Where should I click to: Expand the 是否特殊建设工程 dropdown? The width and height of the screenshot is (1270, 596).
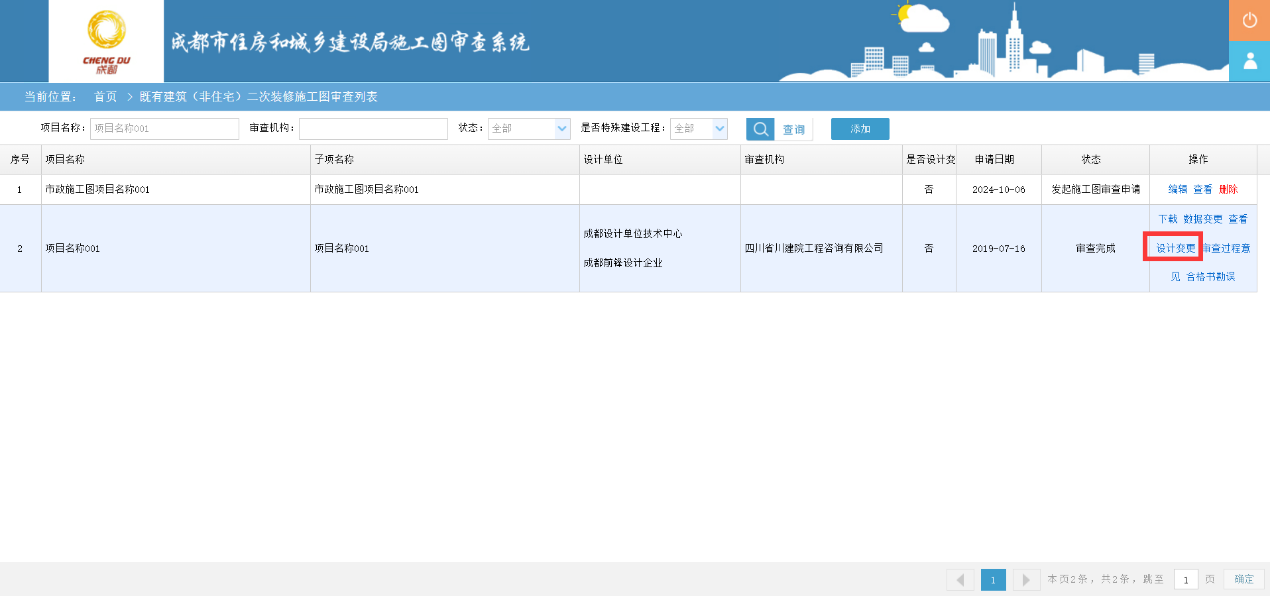click(x=698, y=128)
